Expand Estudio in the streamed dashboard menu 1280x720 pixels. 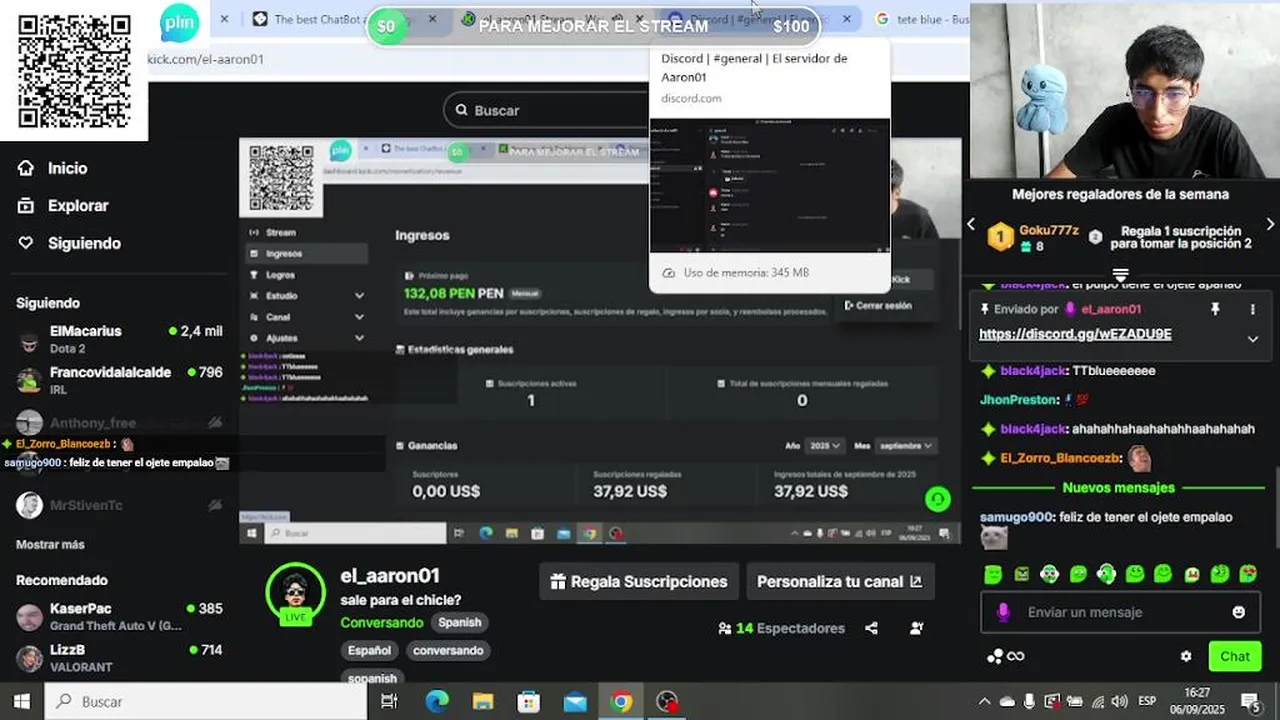point(306,296)
